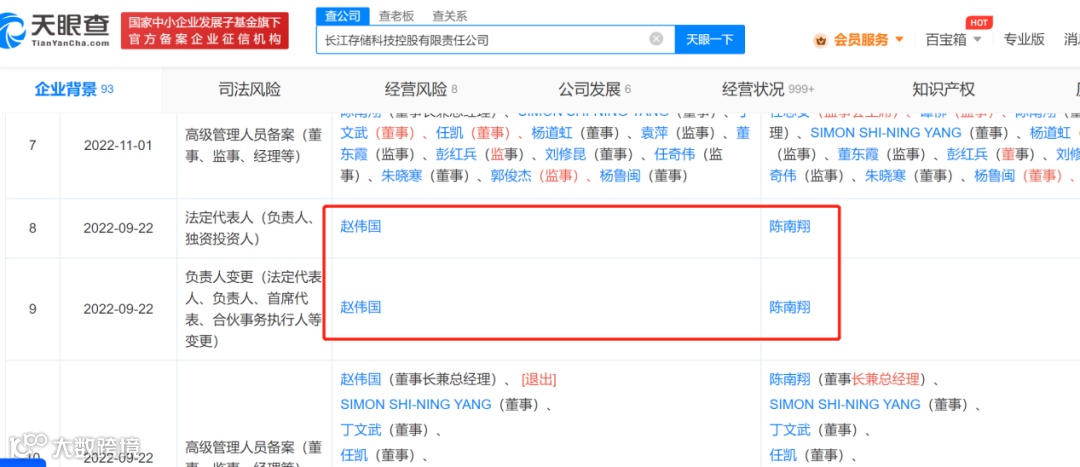This screenshot has width=1080, height=467.
Task: Open 杨鲁闽 link in row 7 before-change column
Action: coord(620,176)
